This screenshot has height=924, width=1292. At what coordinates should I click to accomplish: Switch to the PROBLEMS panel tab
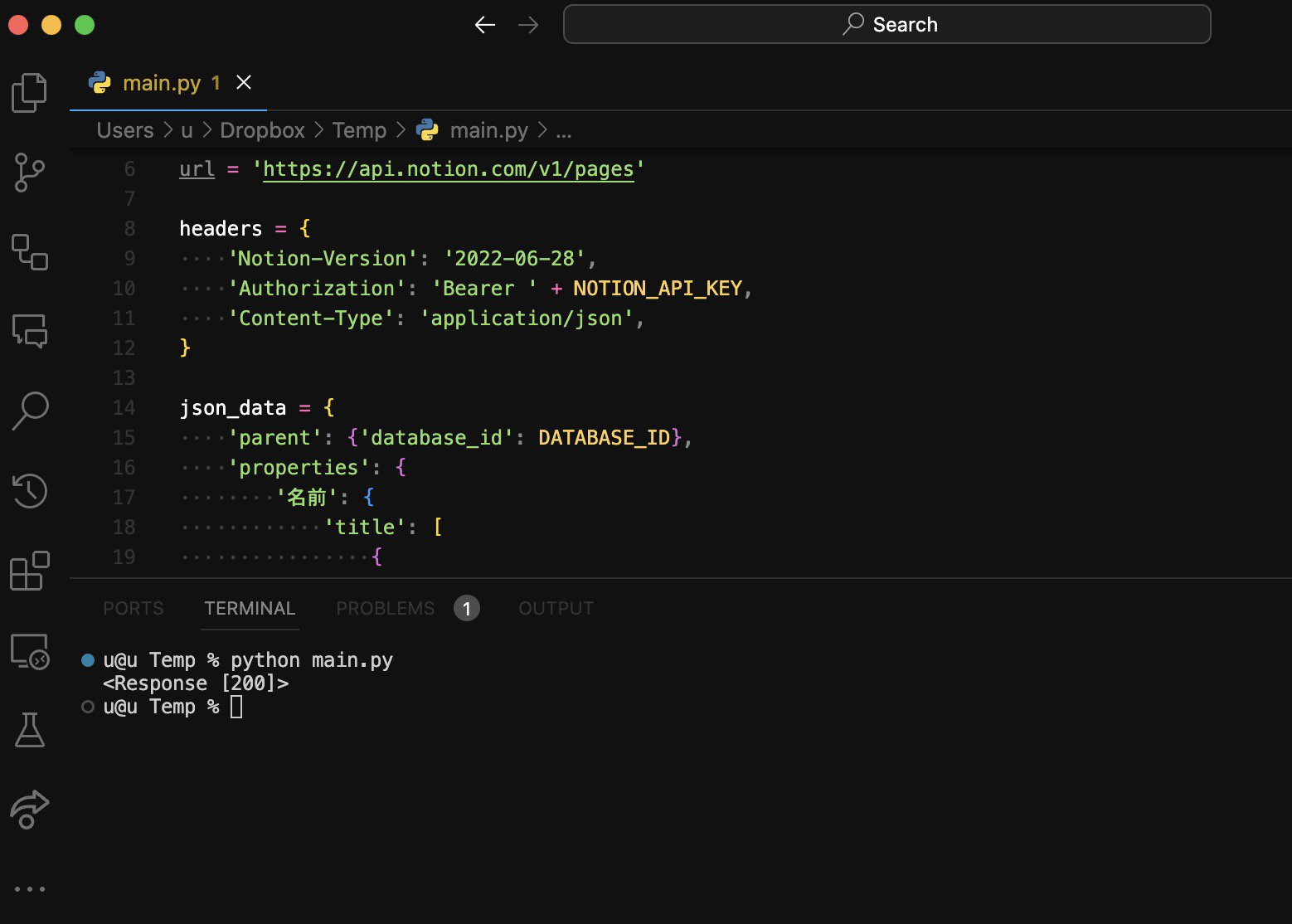[x=386, y=608]
